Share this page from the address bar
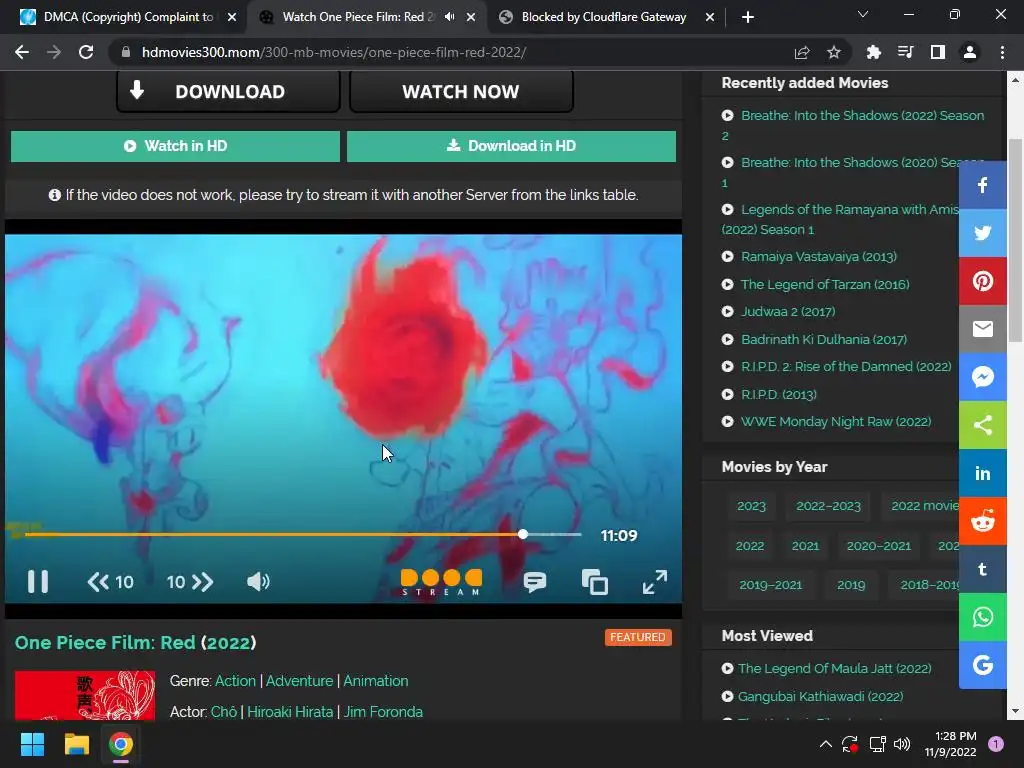Image resolution: width=1024 pixels, height=768 pixels. 802,52
